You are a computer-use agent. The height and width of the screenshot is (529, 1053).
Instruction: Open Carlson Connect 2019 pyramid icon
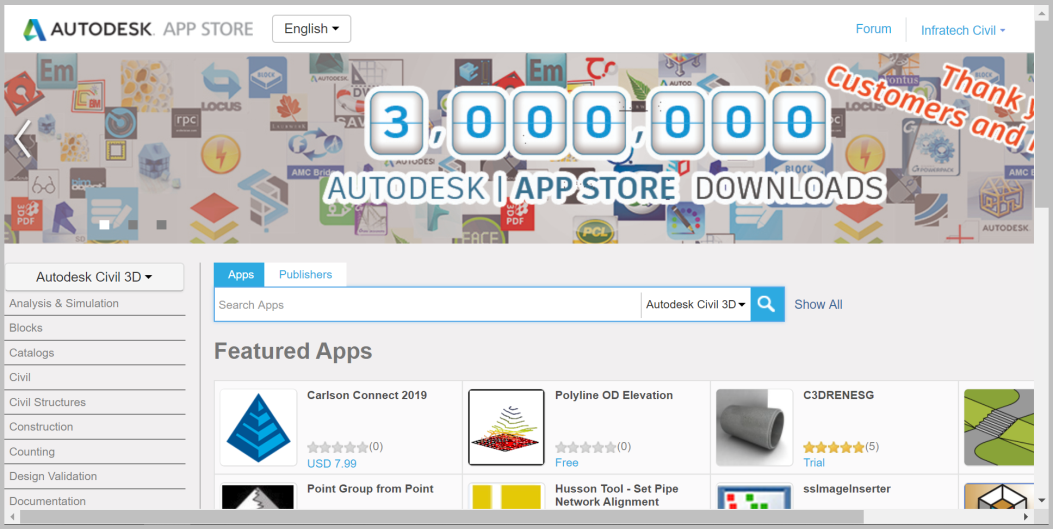(x=259, y=428)
